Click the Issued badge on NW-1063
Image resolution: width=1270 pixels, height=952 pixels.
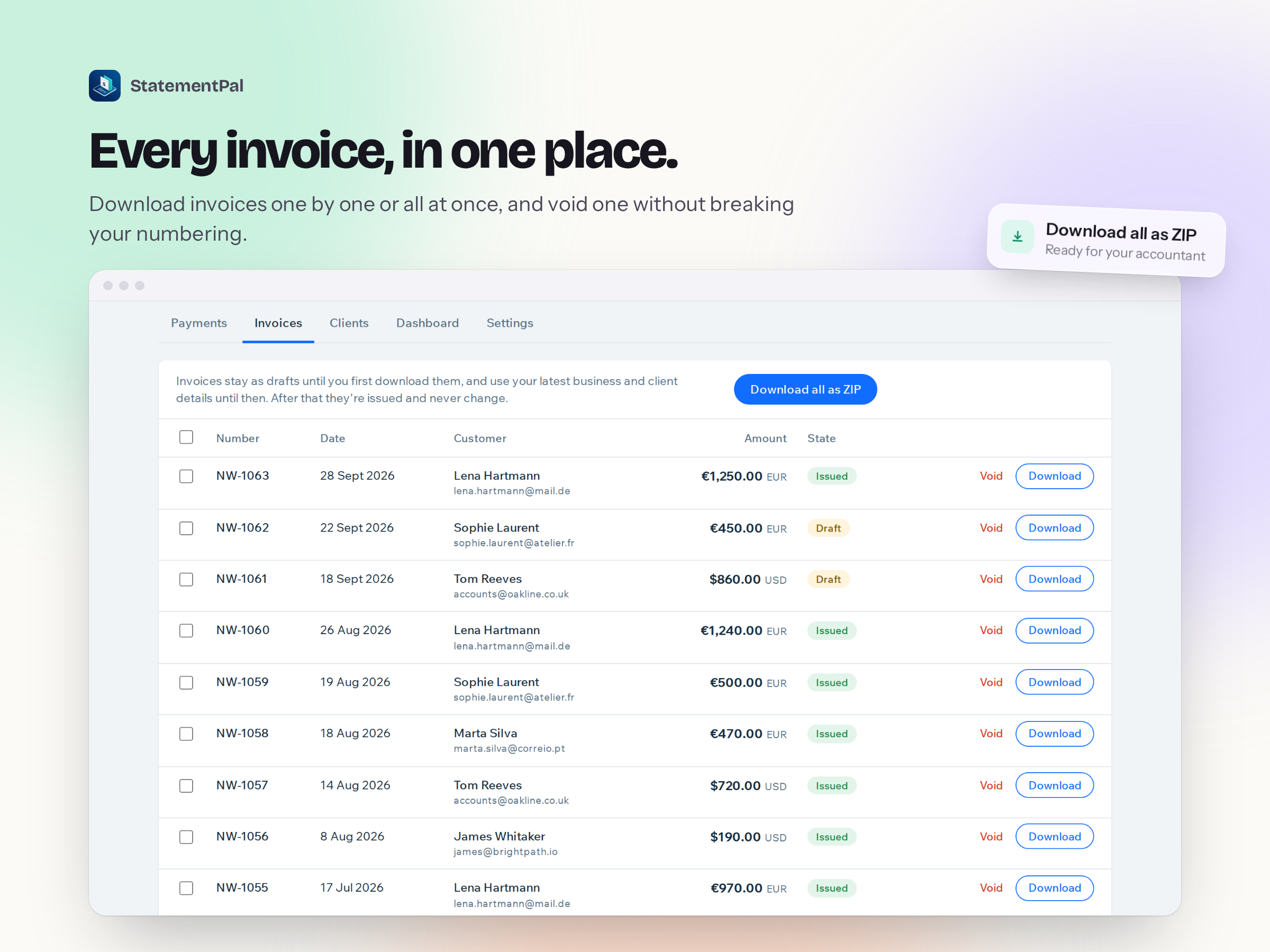click(831, 477)
